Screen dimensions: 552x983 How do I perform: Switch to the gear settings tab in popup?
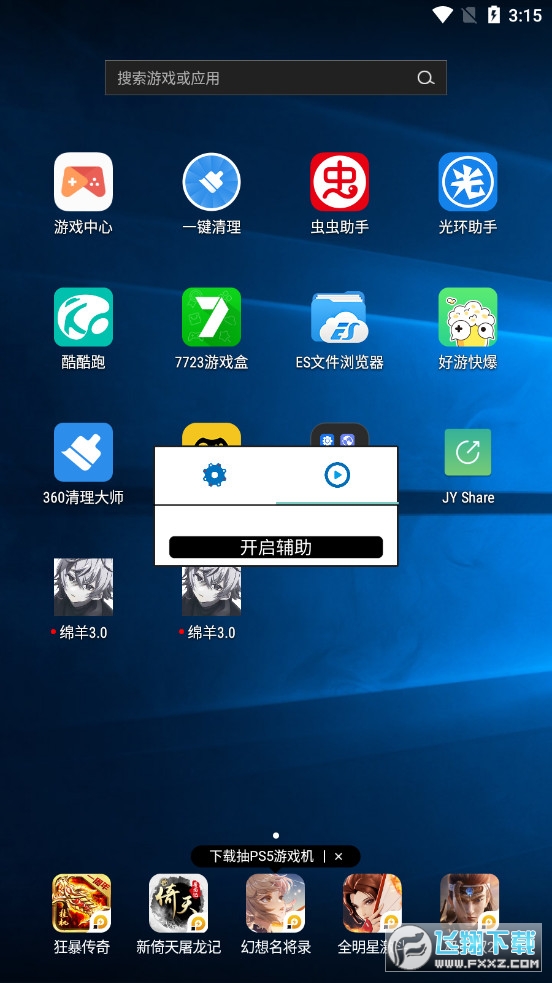tap(214, 475)
